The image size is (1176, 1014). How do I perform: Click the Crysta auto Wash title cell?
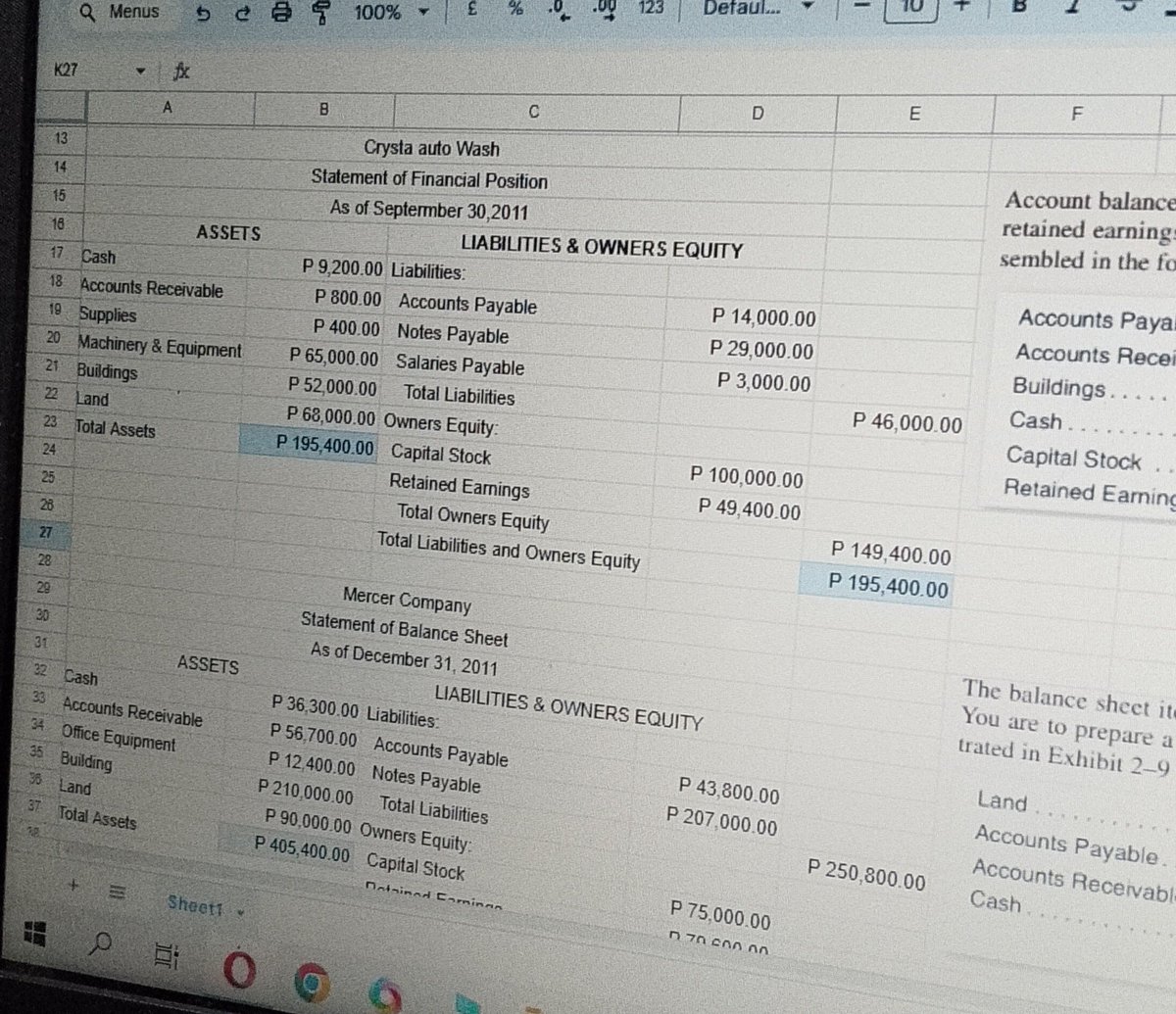click(x=431, y=148)
